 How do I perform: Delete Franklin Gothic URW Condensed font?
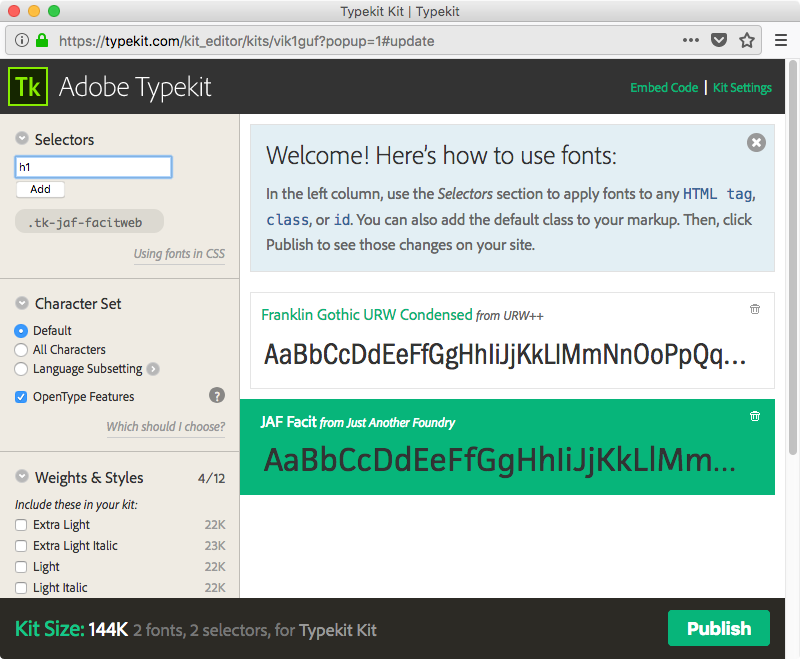click(x=755, y=309)
